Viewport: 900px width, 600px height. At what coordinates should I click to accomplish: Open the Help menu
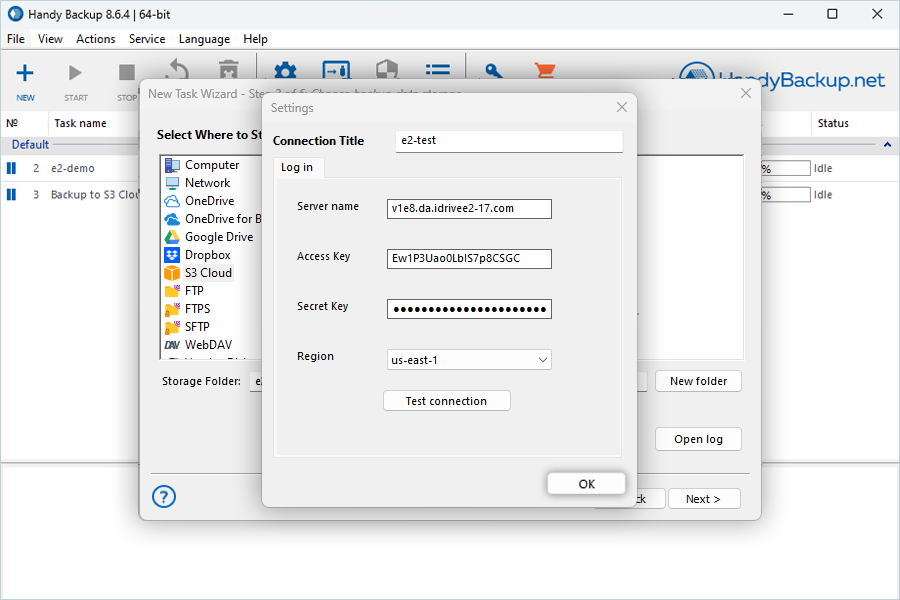coord(255,39)
